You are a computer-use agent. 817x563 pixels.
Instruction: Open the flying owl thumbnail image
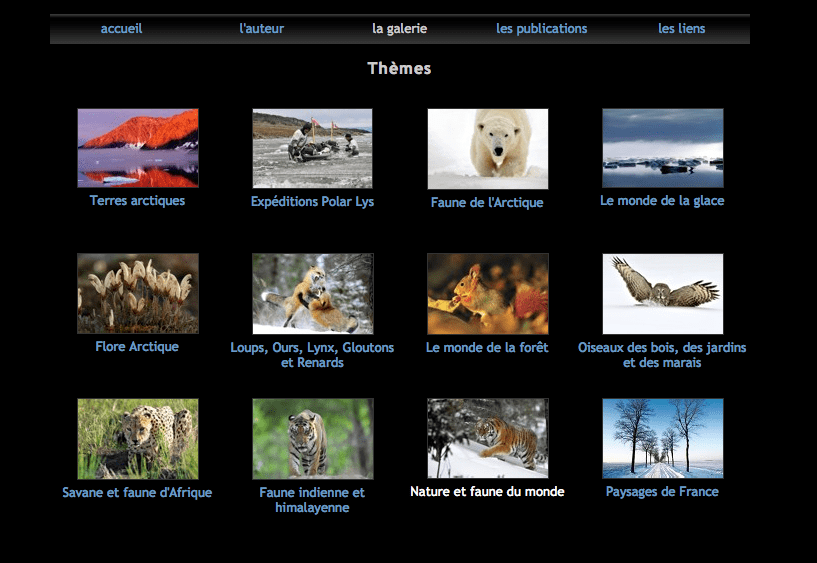tap(662, 293)
